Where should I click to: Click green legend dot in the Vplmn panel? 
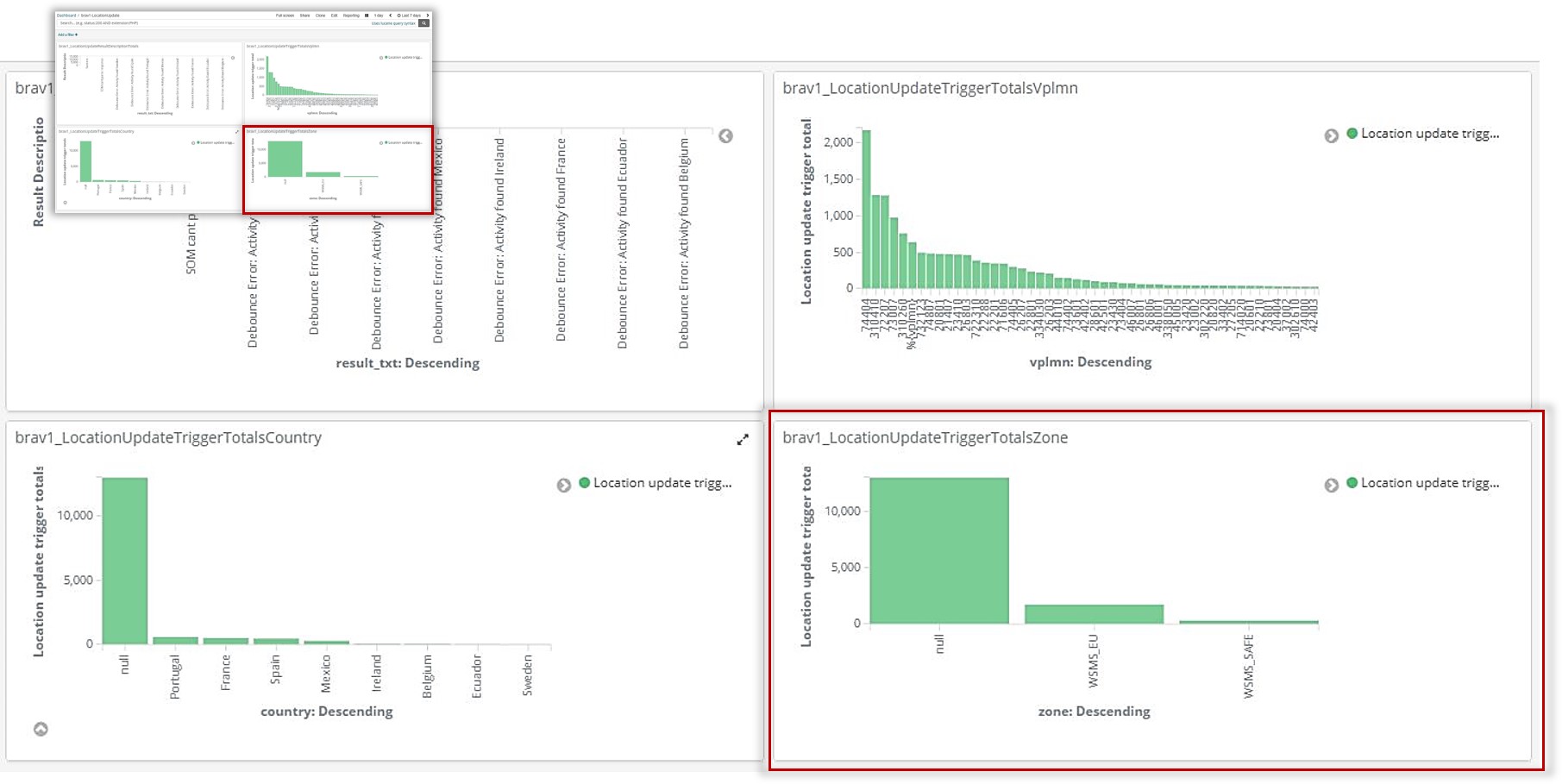tap(1352, 133)
